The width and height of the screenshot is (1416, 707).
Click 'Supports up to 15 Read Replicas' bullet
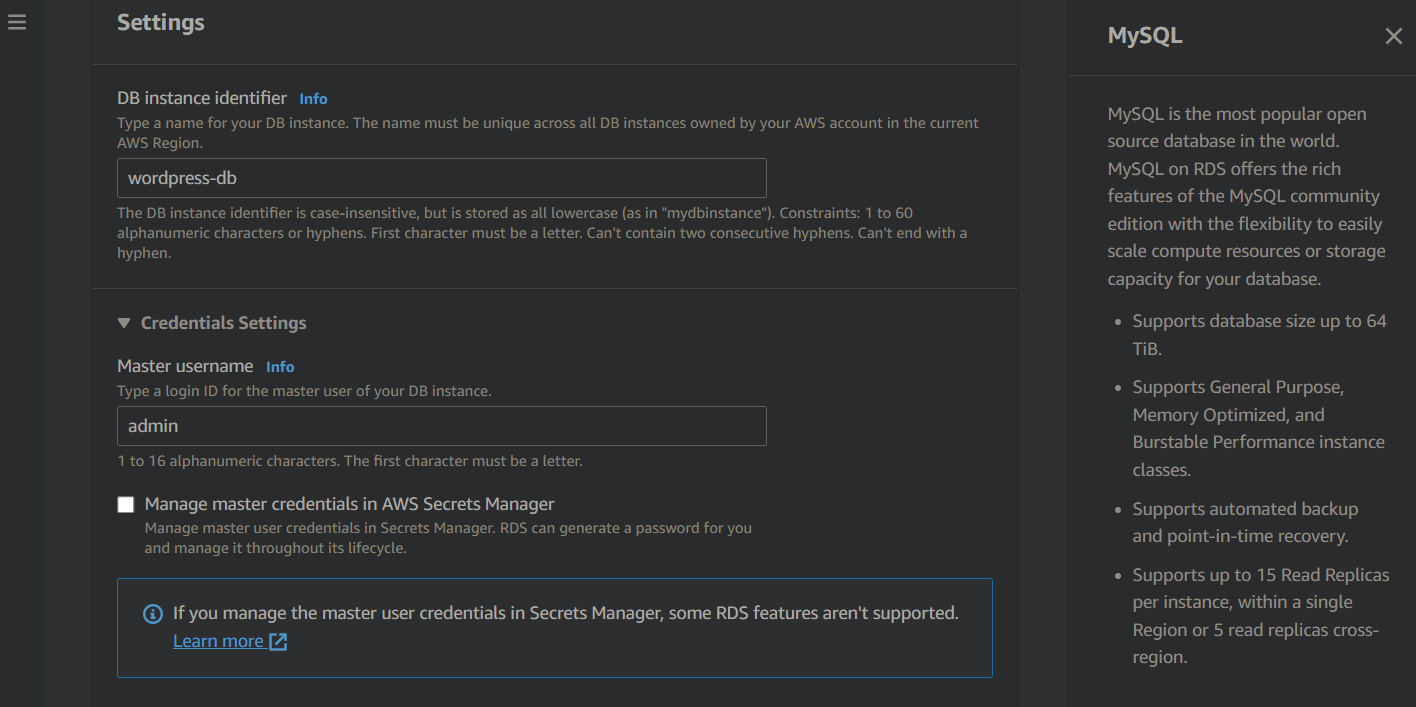(x=1261, y=616)
